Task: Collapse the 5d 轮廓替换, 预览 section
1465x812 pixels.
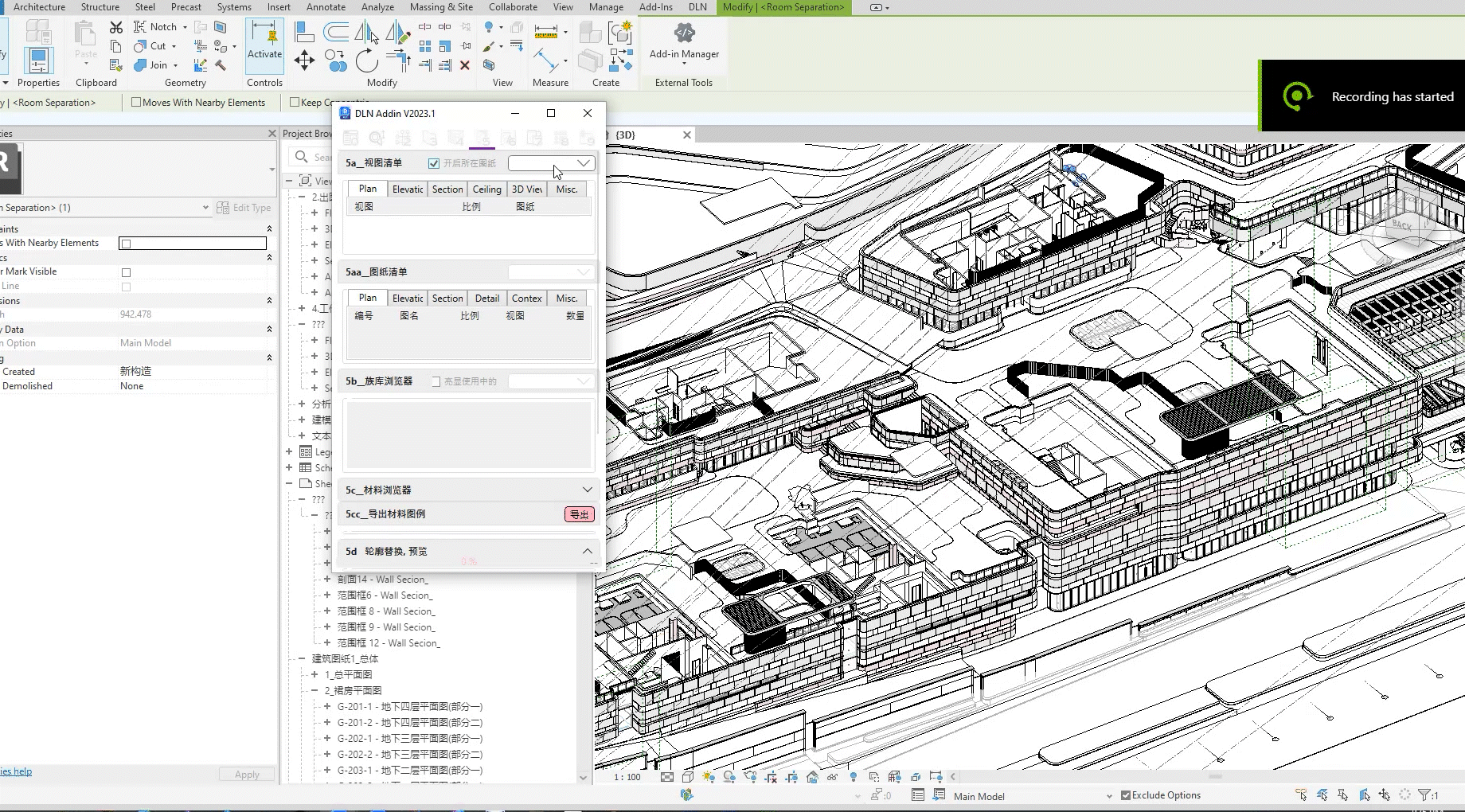Action: [587, 551]
